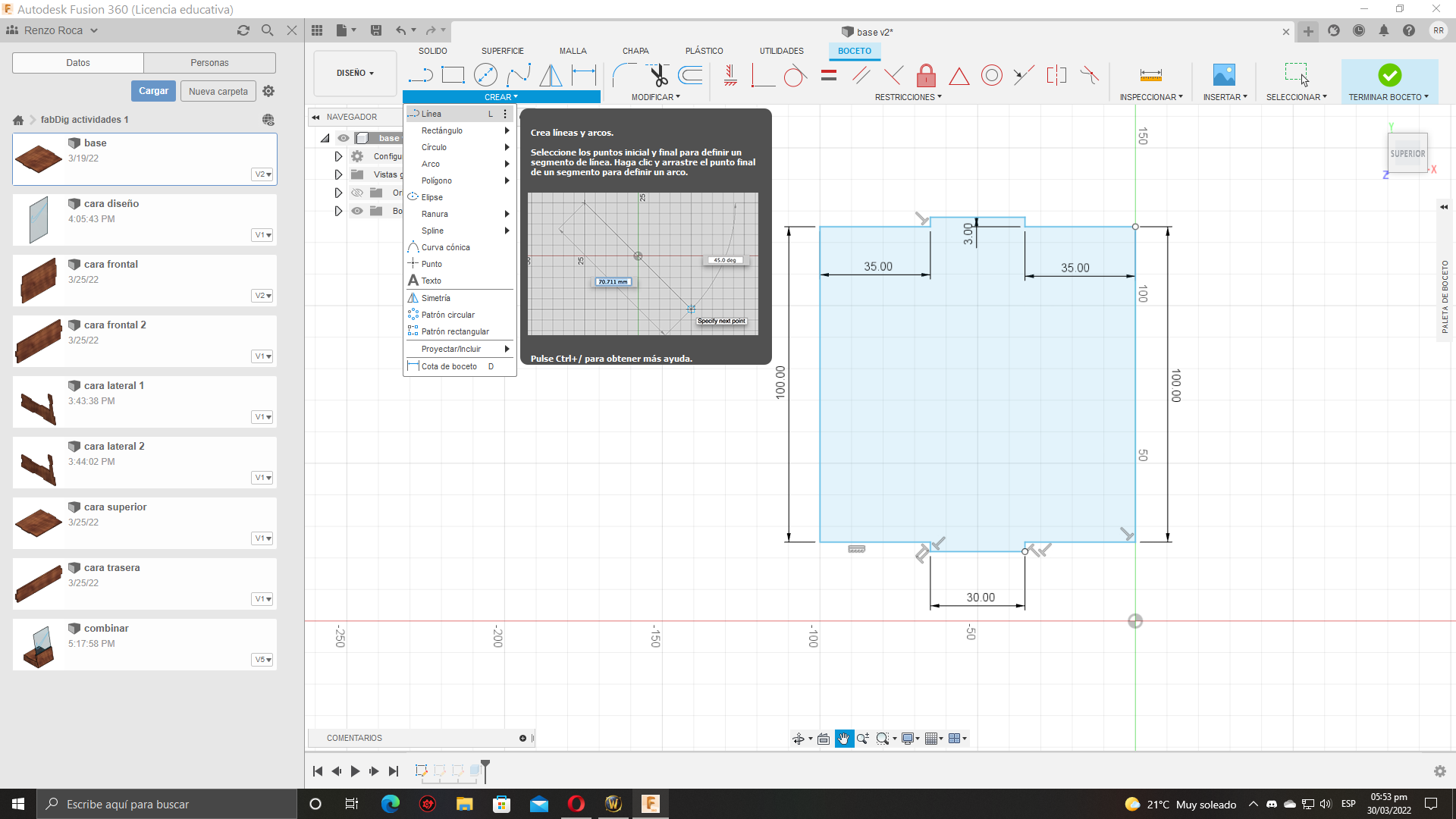Select the Sketch Dimension toolbar icon

[x=584, y=75]
